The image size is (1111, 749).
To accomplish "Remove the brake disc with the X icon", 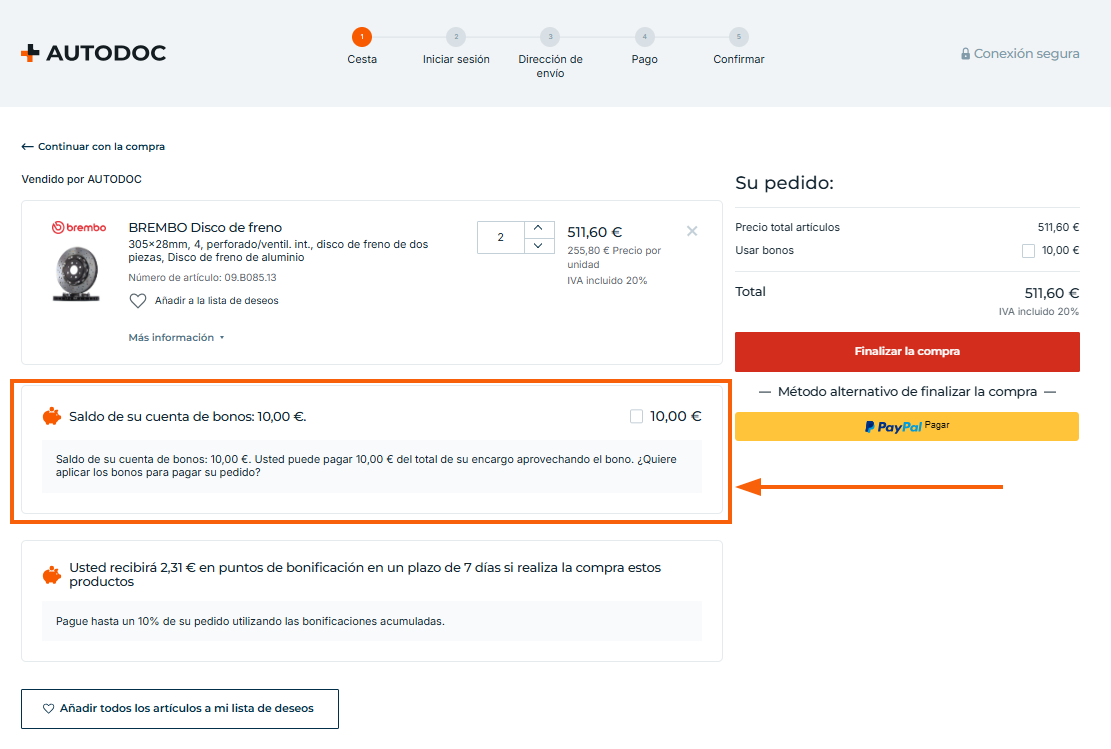I will coord(692,231).
